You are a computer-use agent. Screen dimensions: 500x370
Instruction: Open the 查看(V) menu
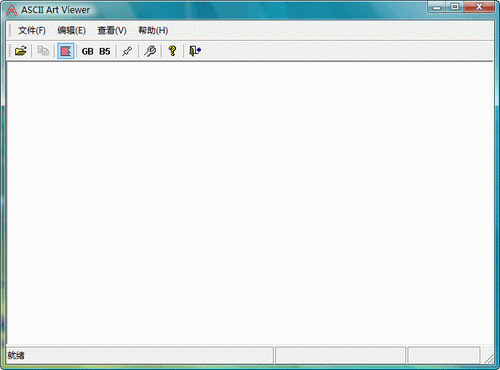112,31
